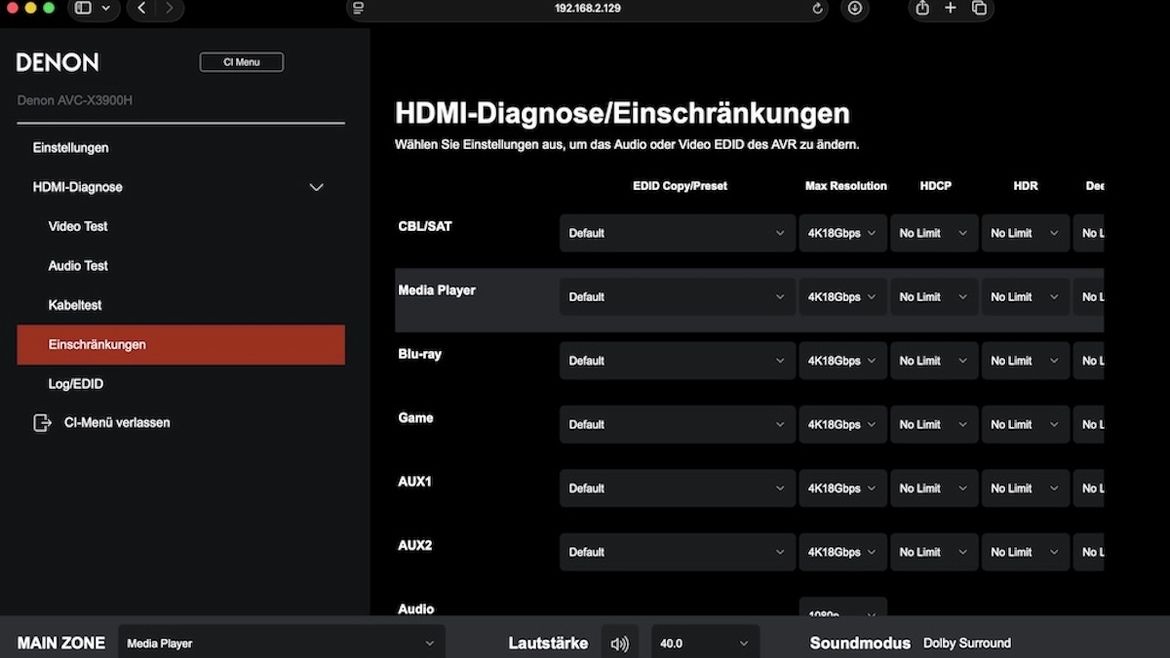This screenshot has height=658, width=1170.
Task: Click the exit icon beside CI-Menü verlassen
Action: (43, 423)
